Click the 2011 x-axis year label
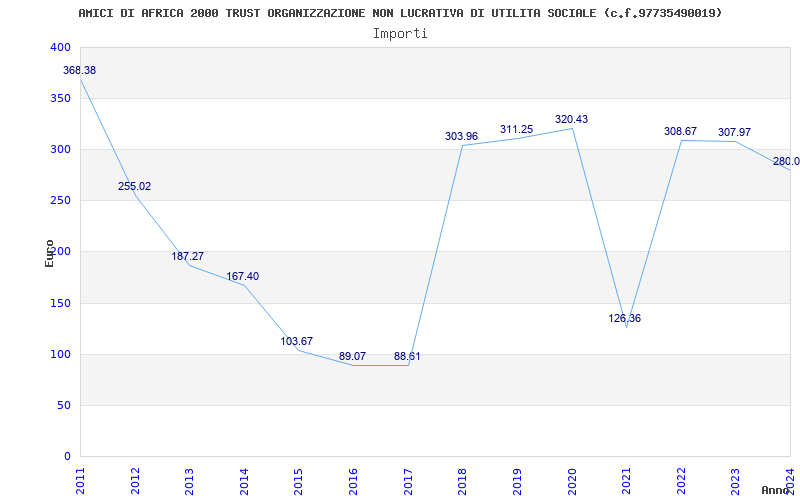 coord(81,481)
